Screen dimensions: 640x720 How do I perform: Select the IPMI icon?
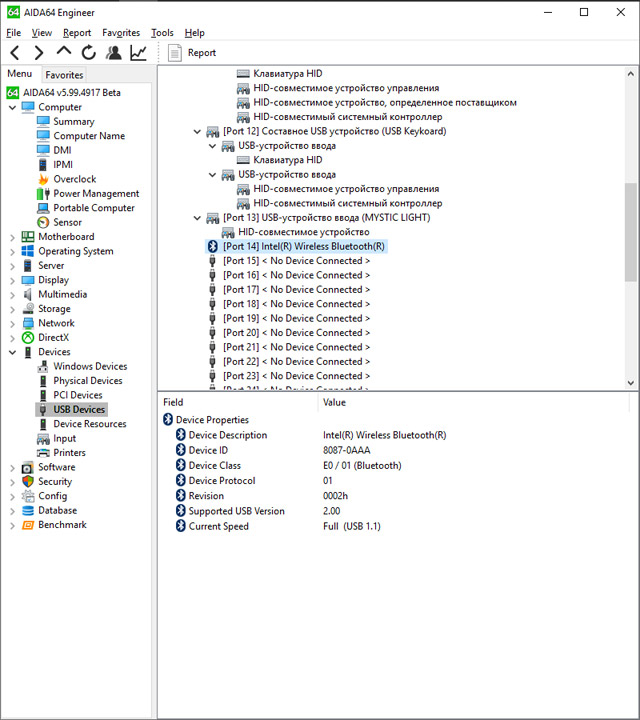pos(43,164)
